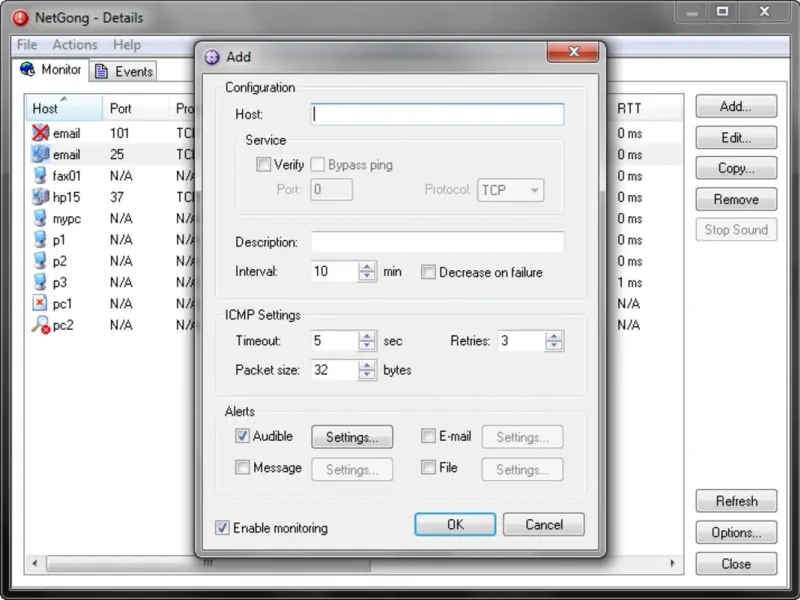Select the email port 25 host icon
800x600 pixels.
coord(40,154)
